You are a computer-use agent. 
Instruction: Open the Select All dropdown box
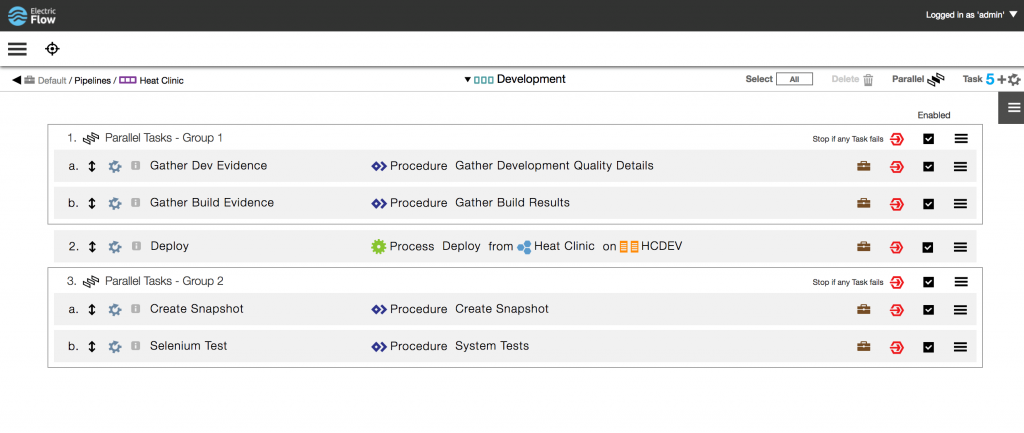tap(794, 79)
